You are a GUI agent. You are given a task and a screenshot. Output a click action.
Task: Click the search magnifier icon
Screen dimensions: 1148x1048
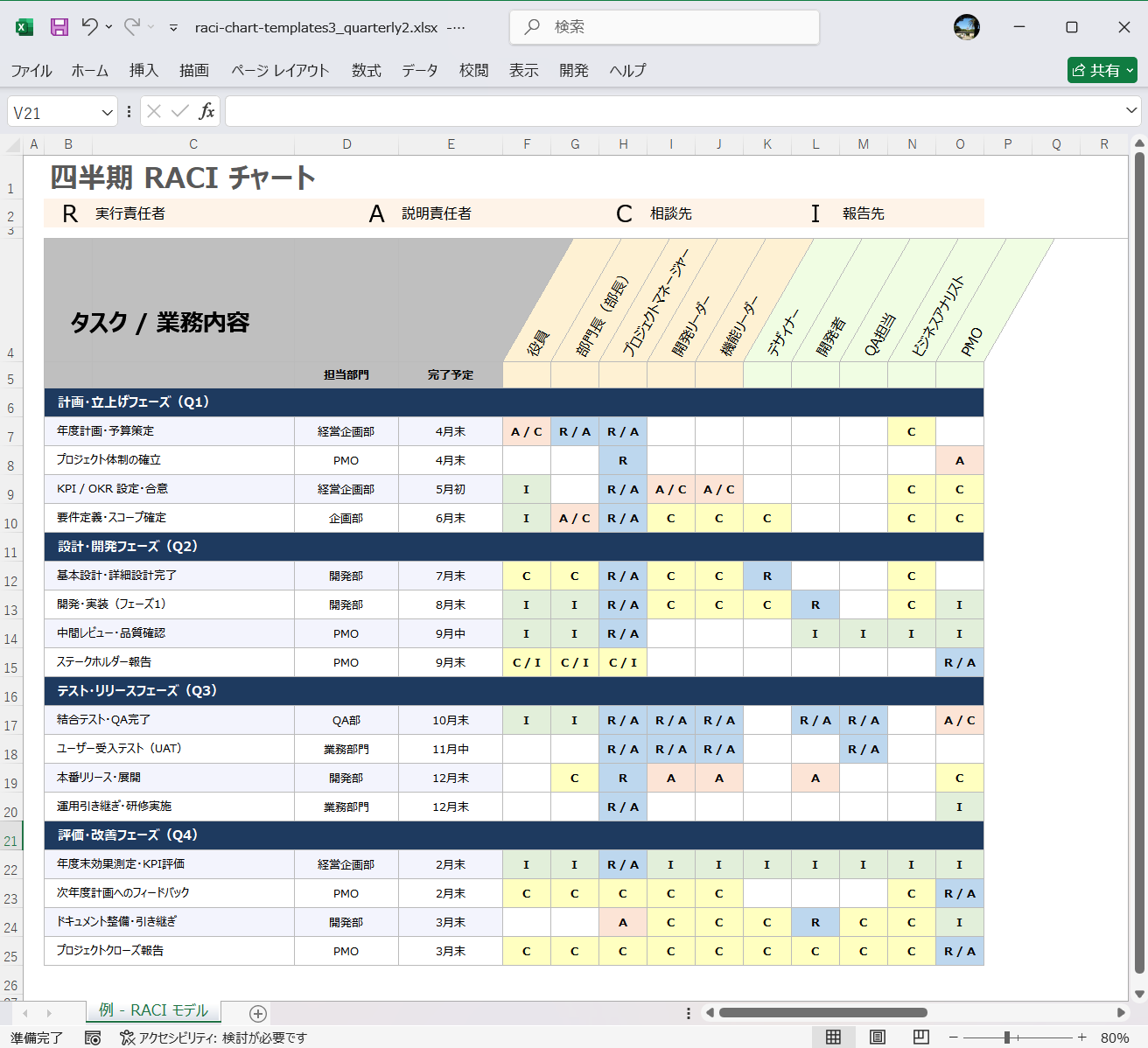tap(532, 27)
